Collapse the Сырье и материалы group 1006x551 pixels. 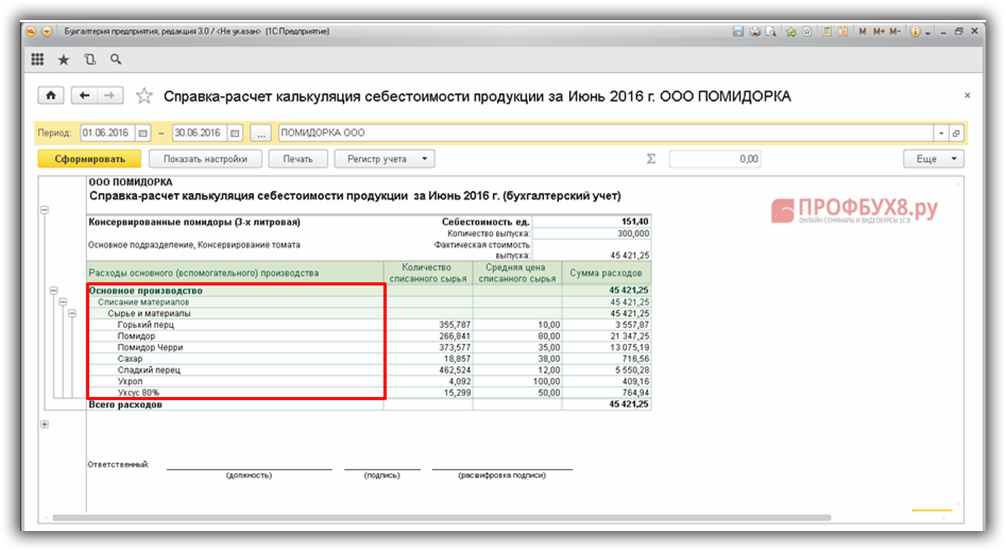pos(71,313)
